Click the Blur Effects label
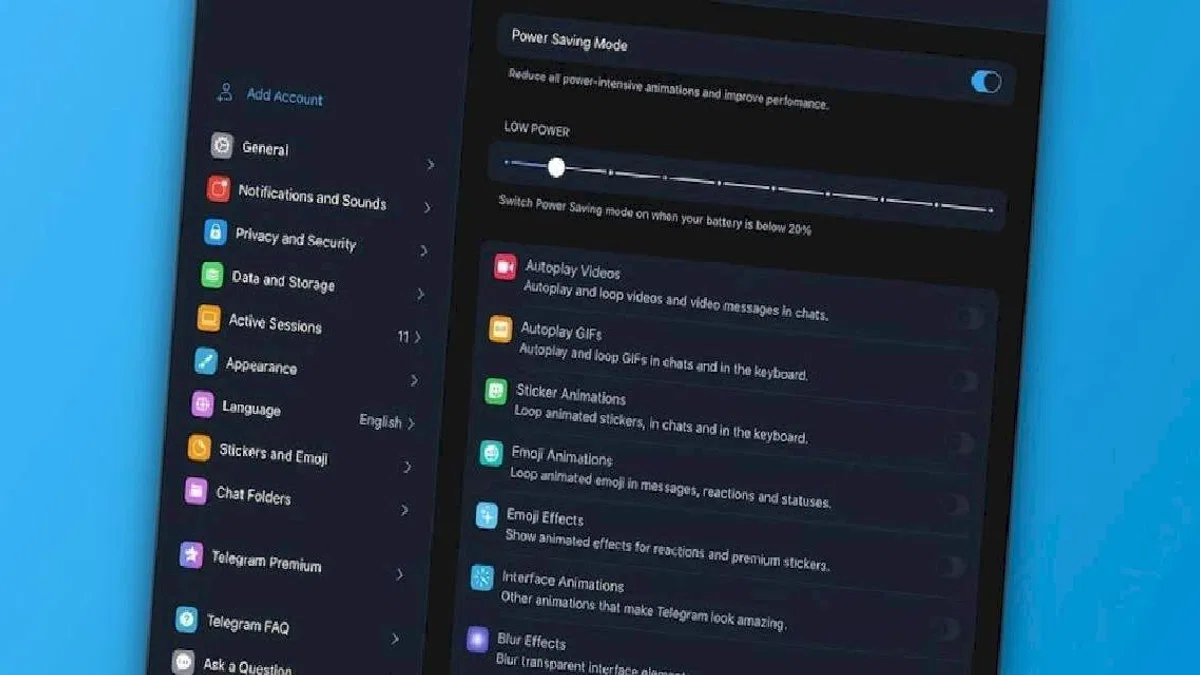1200x675 pixels. pyautogui.click(x=531, y=641)
